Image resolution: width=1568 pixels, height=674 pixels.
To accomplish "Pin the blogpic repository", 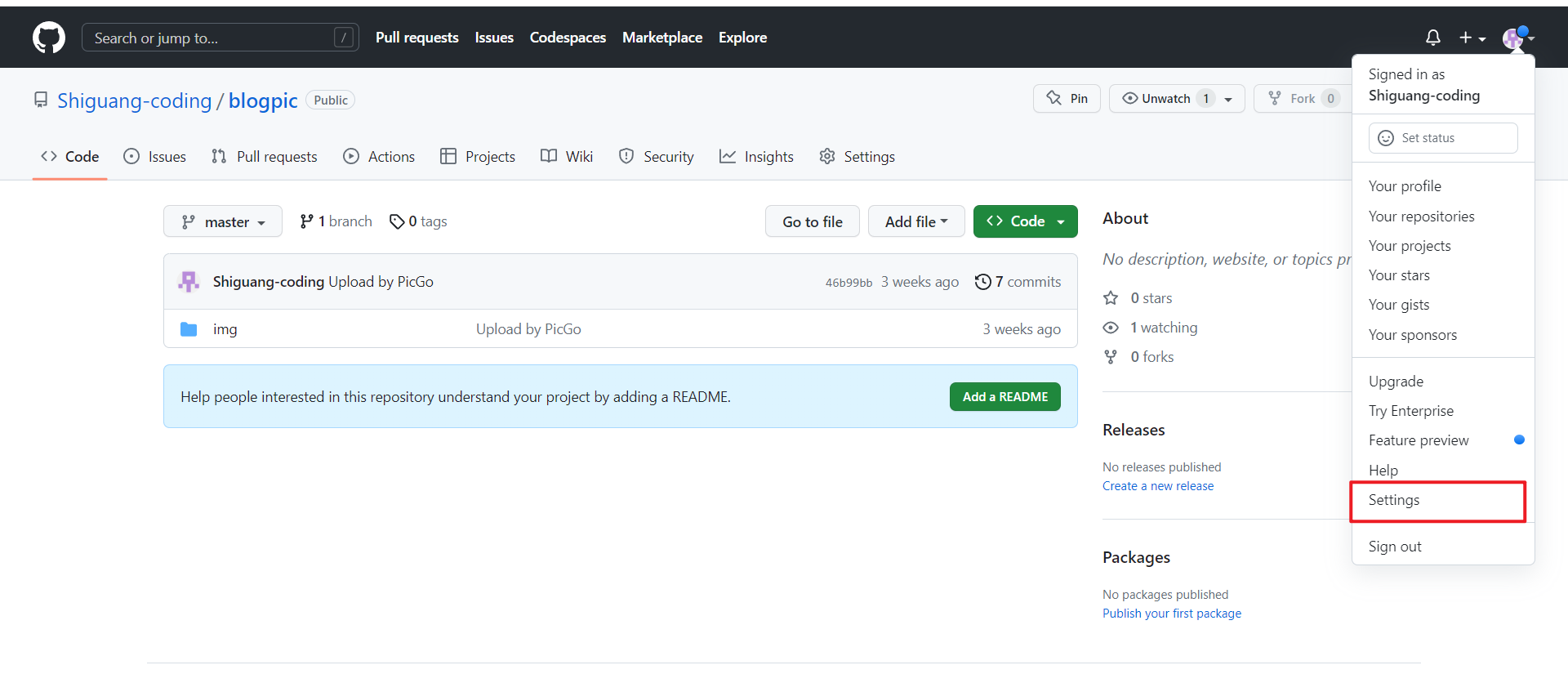I will pos(1067,99).
